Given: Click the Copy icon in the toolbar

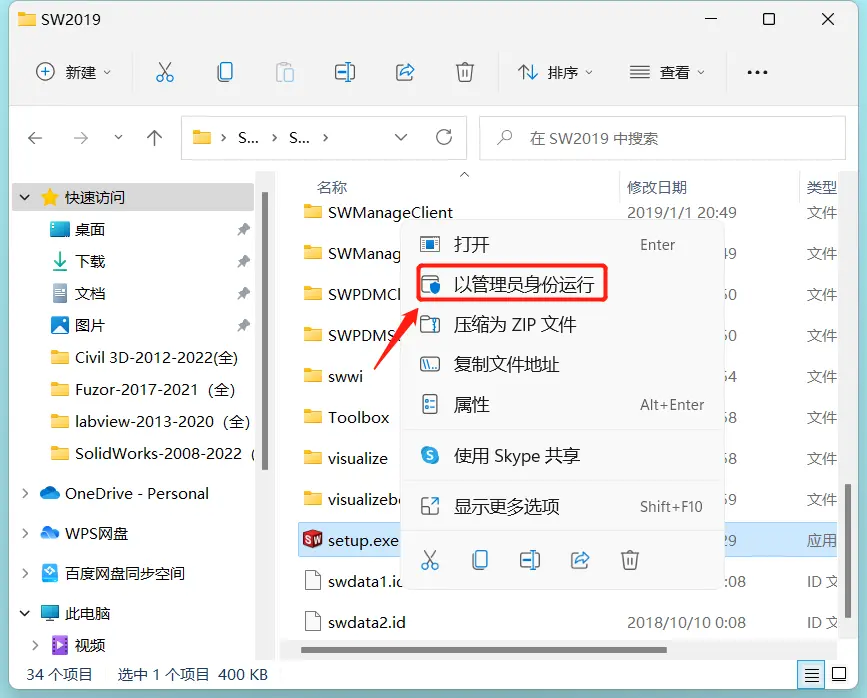Looking at the screenshot, I should coord(224,72).
